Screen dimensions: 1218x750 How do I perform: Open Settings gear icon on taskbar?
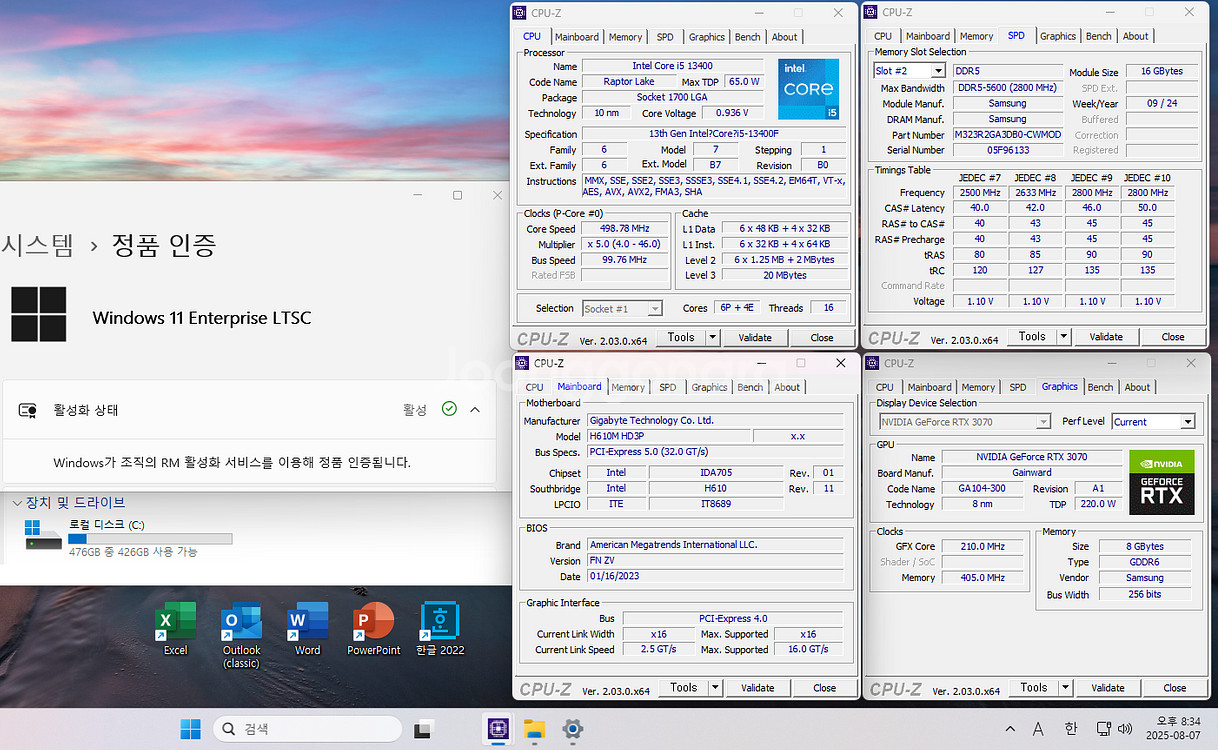pos(572,729)
